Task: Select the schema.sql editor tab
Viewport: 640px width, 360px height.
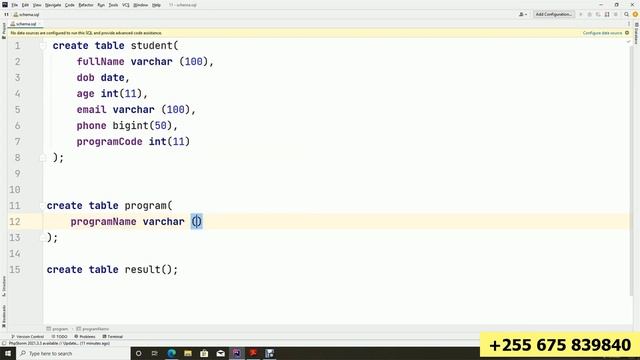Action: (x=24, y=24)
